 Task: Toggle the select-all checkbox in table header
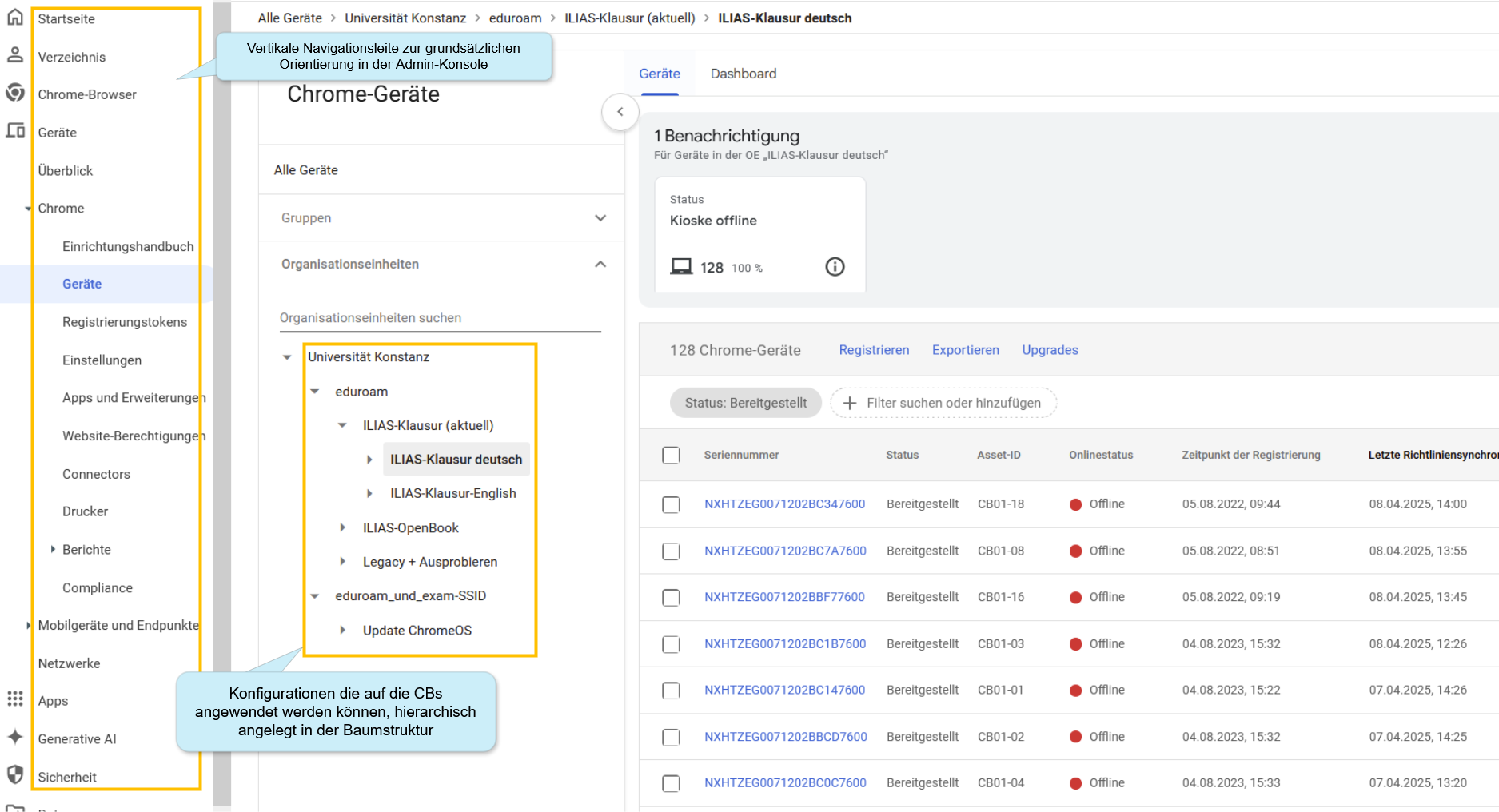pos(671,455)
